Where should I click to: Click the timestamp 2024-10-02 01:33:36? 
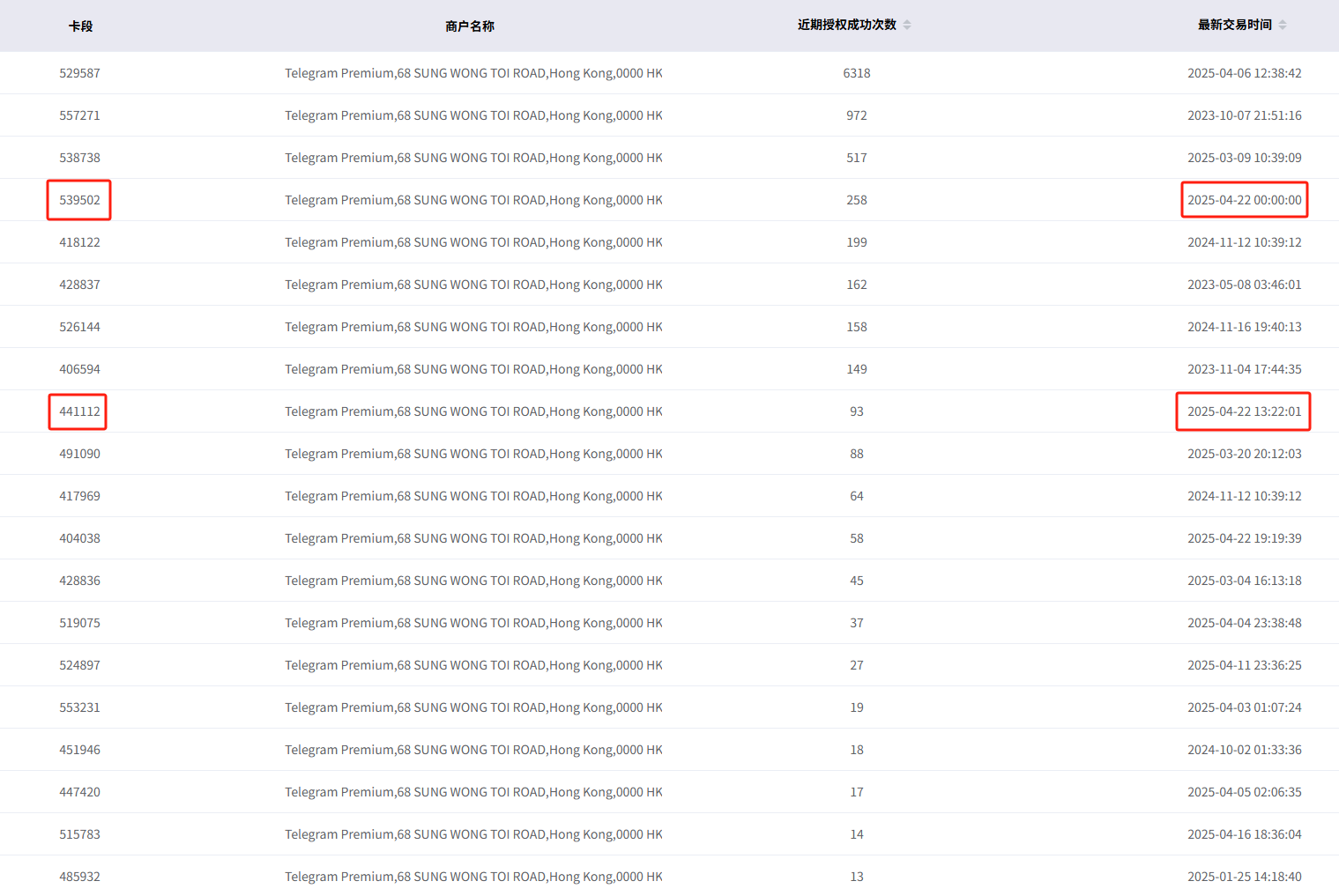[x=1244, y=750]
